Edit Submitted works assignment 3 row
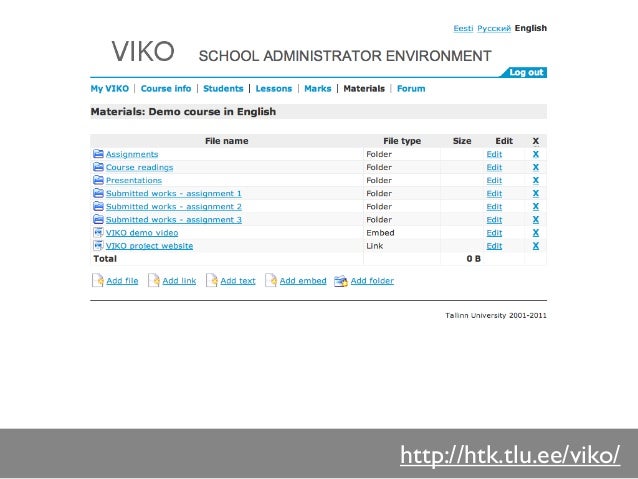638x479 pixels. coord(494,220)
